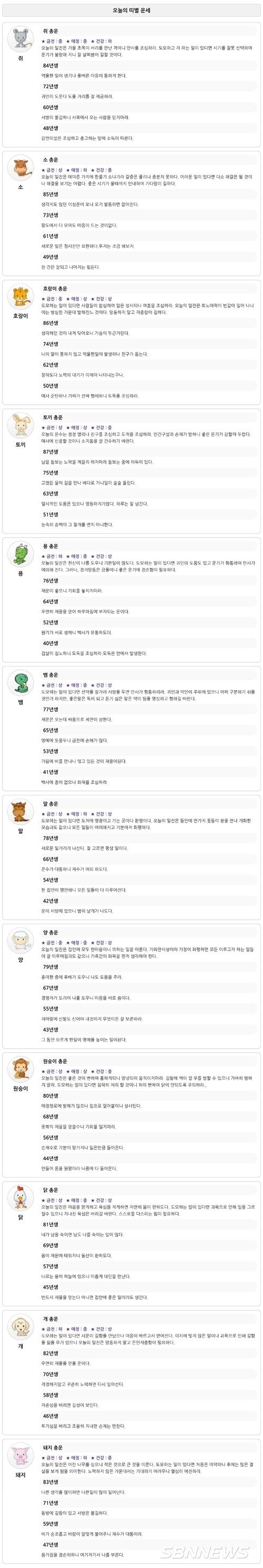
Task: Click the rabbit (토끼) zodiac icon
Action: (21, 425)
